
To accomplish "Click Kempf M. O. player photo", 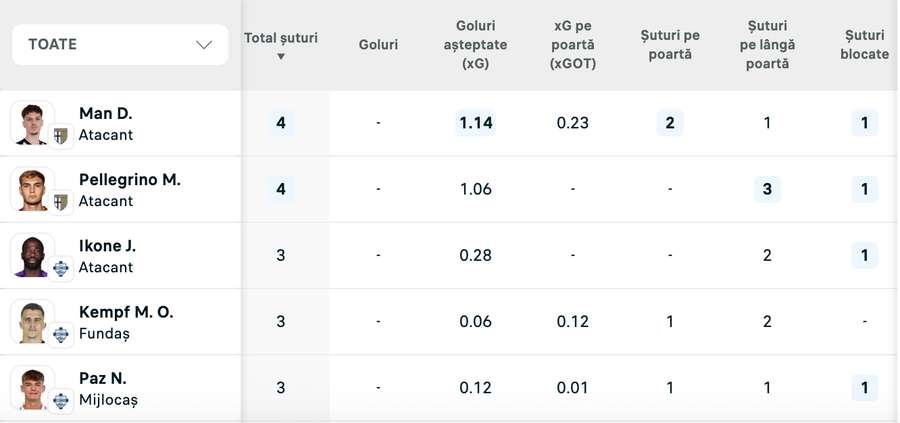I will (x=32, y=321).
